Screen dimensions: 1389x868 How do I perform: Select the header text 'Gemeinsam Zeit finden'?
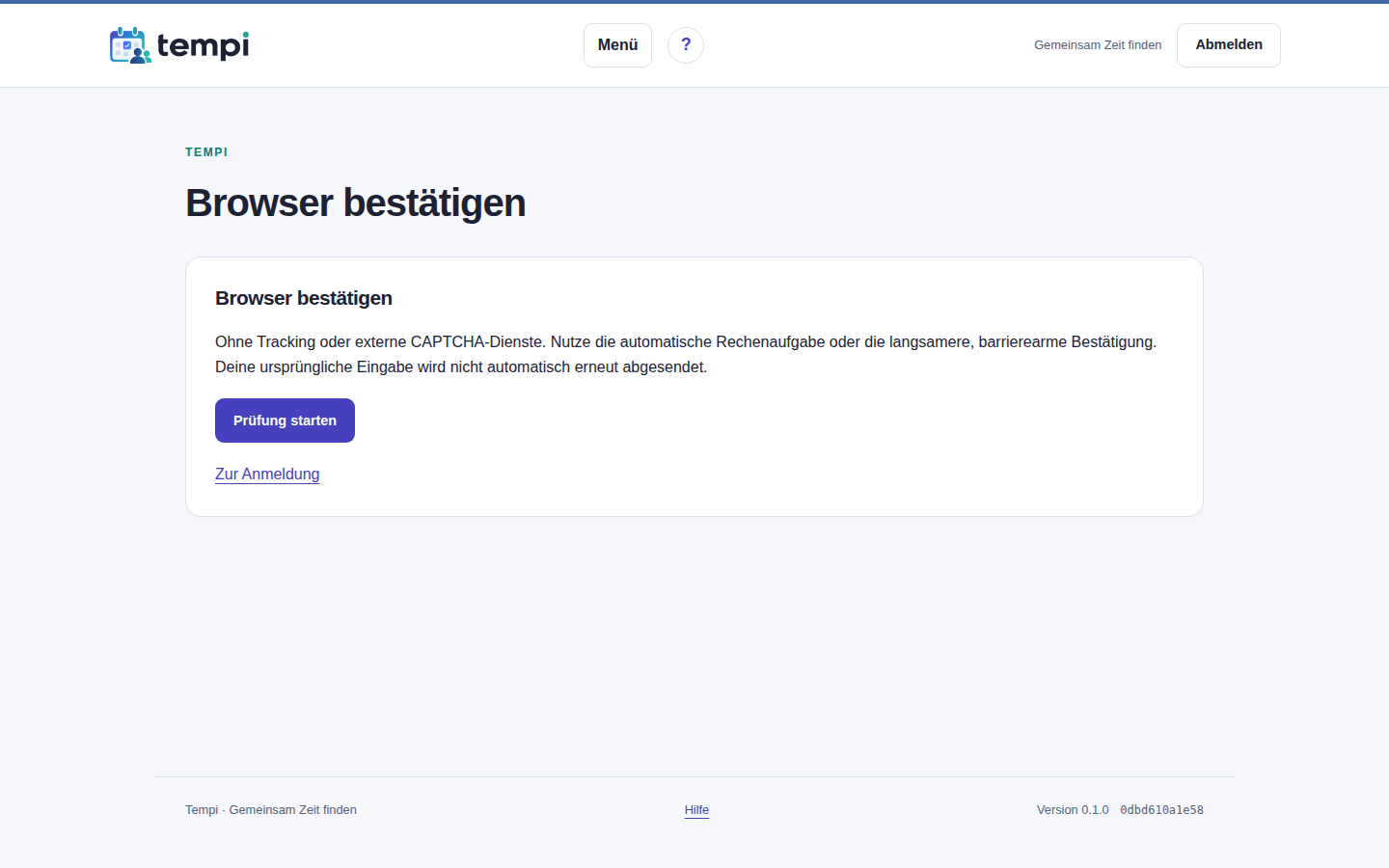point(1098,45)
